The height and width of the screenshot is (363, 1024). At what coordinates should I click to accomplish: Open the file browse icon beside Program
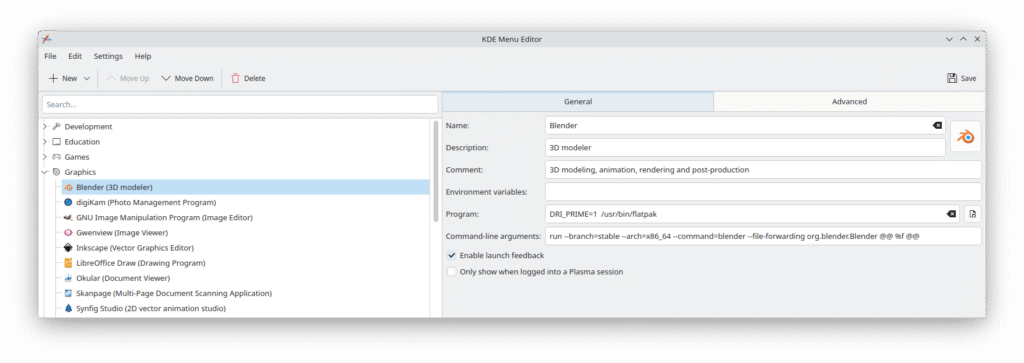(x=973, y=214)
